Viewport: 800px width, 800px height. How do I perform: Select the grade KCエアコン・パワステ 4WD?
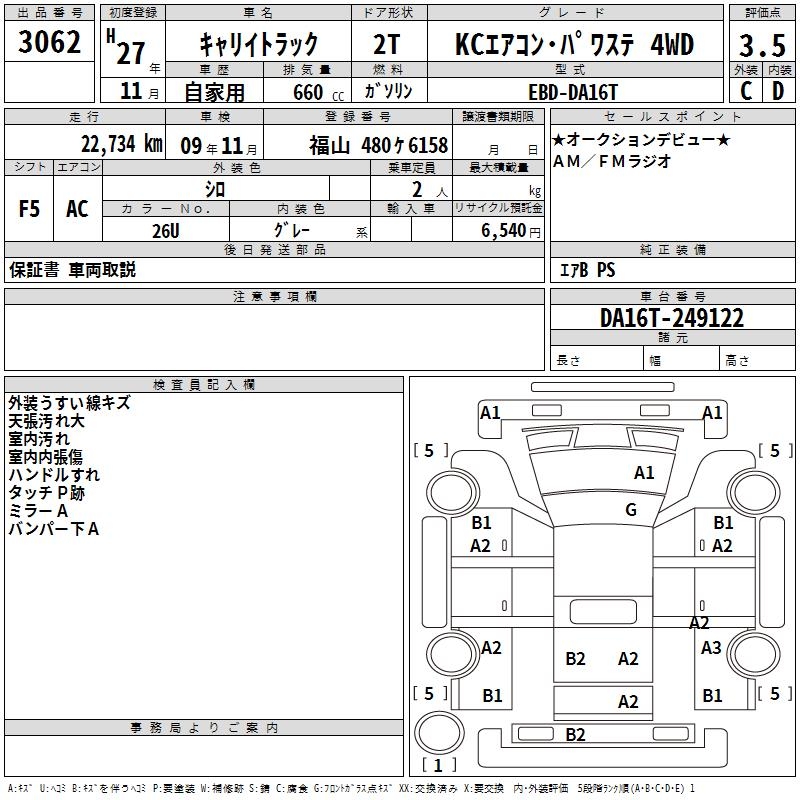coord(574,44)
